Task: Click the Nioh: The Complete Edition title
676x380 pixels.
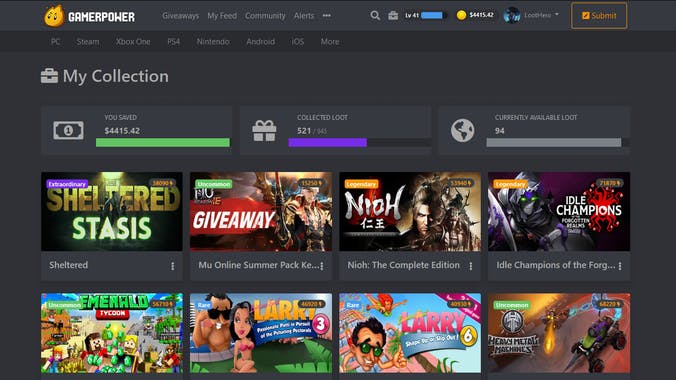Action: point(404,265)
